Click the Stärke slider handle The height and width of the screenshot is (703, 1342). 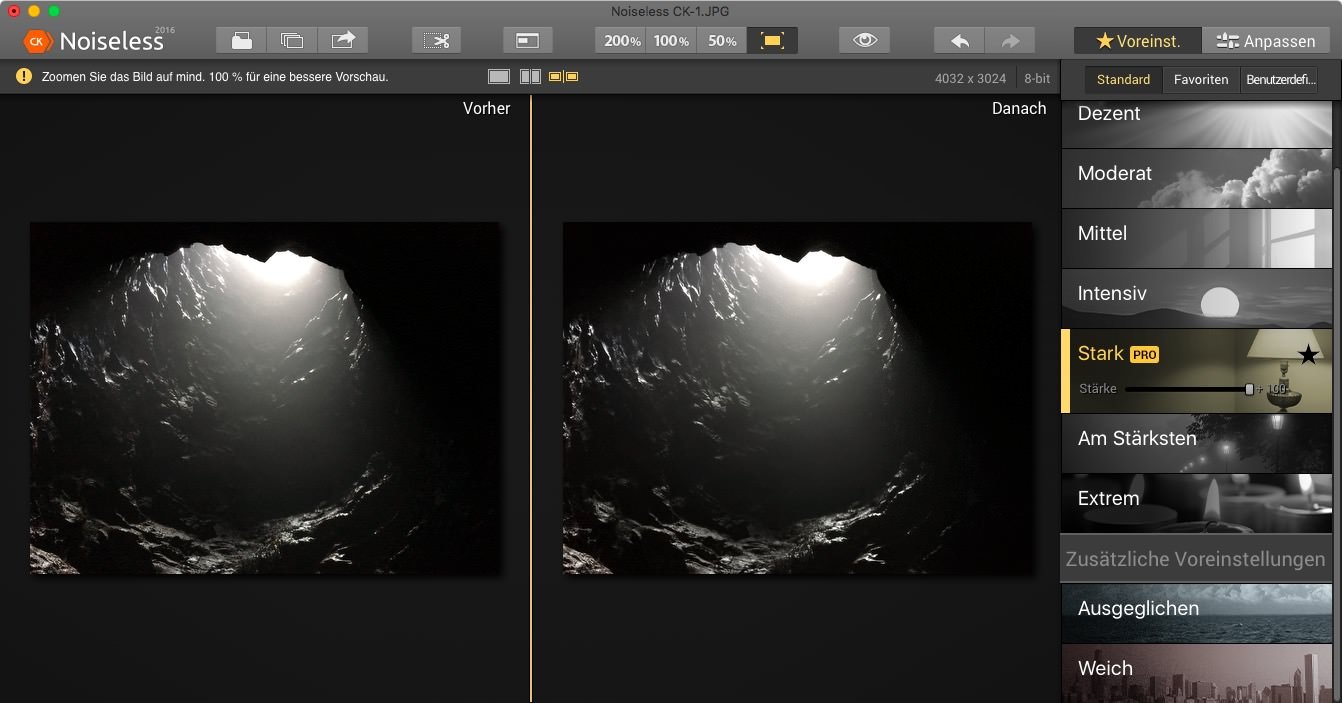(x=1249, y=389)
